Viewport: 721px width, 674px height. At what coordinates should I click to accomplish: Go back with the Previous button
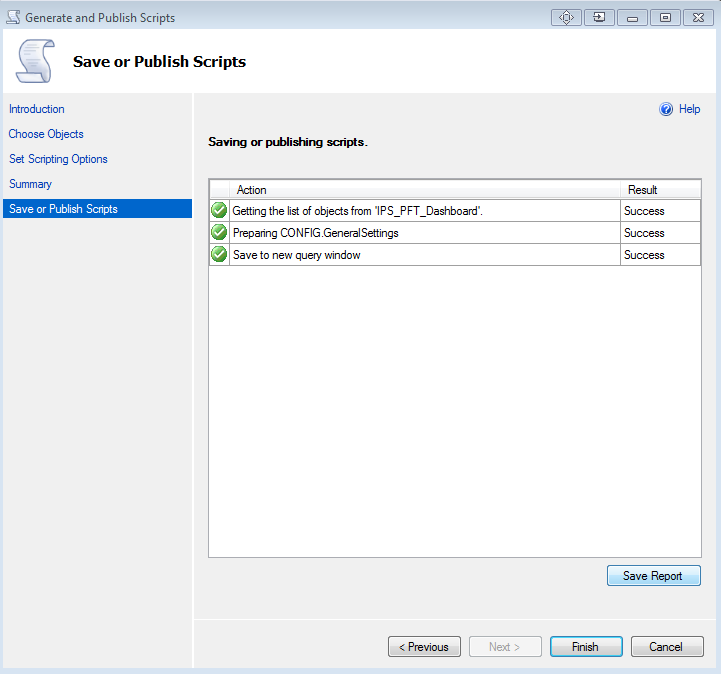[424, 646]
